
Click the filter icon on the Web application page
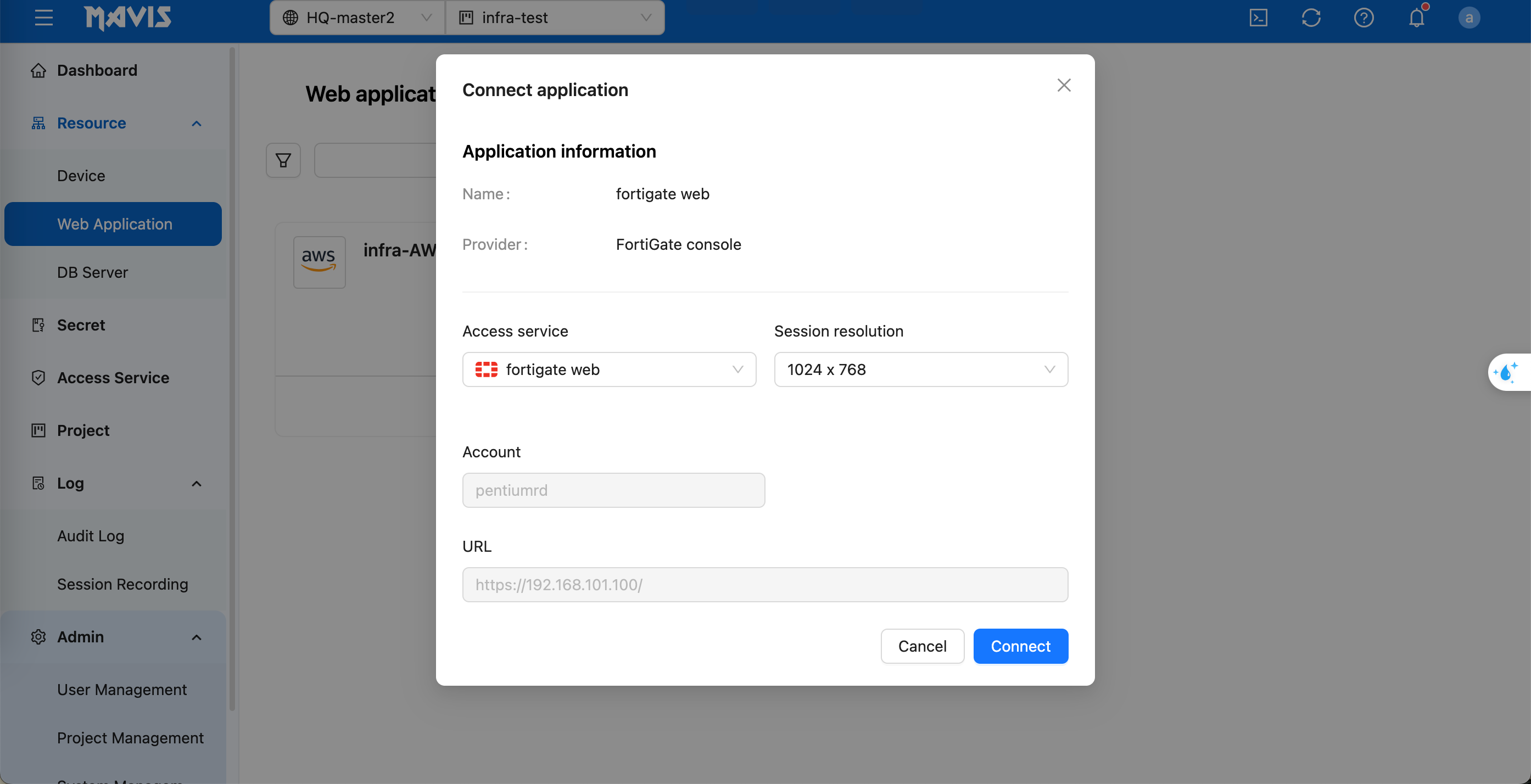[283, 160]
